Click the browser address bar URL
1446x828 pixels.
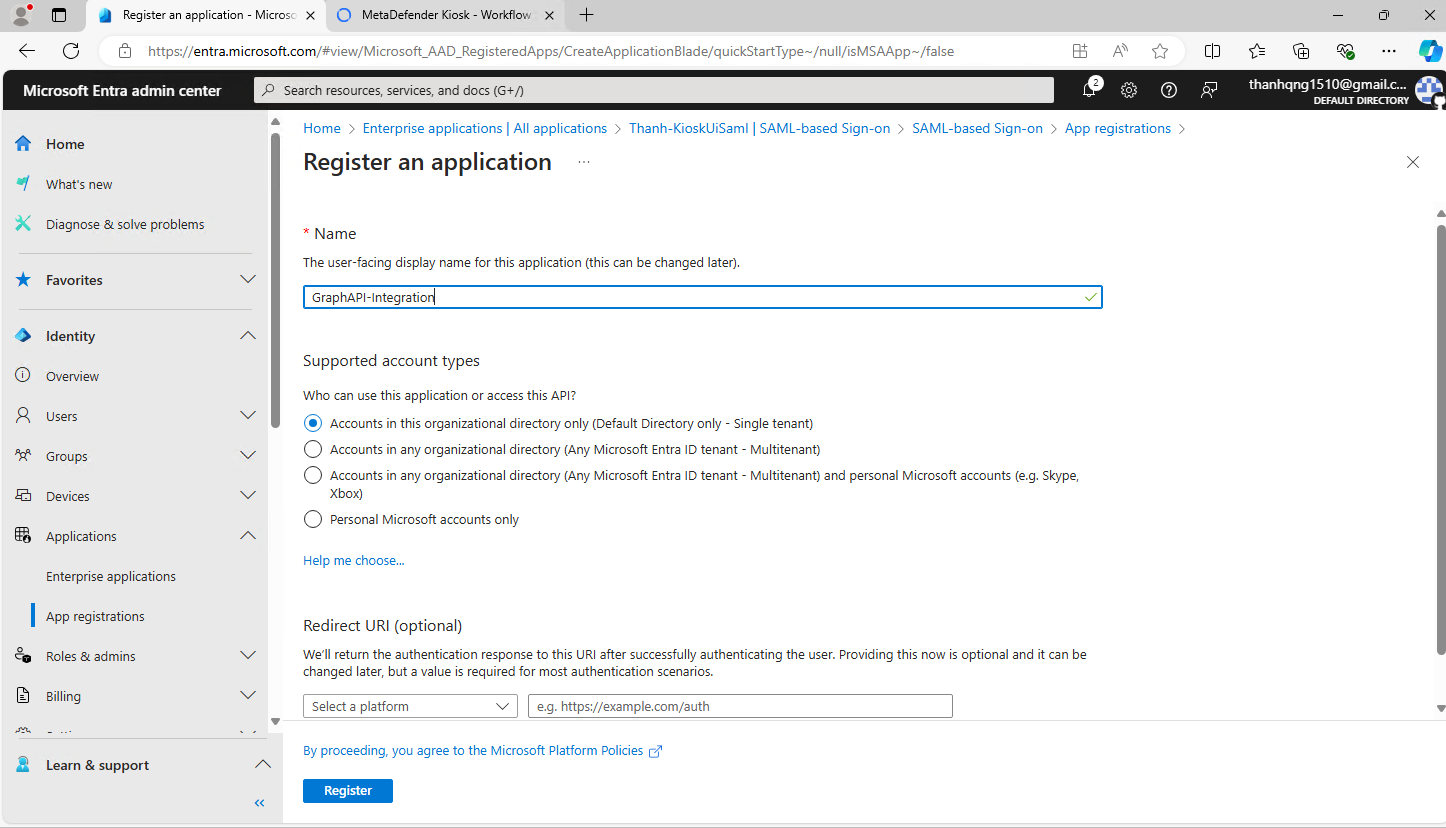[551, 51]
